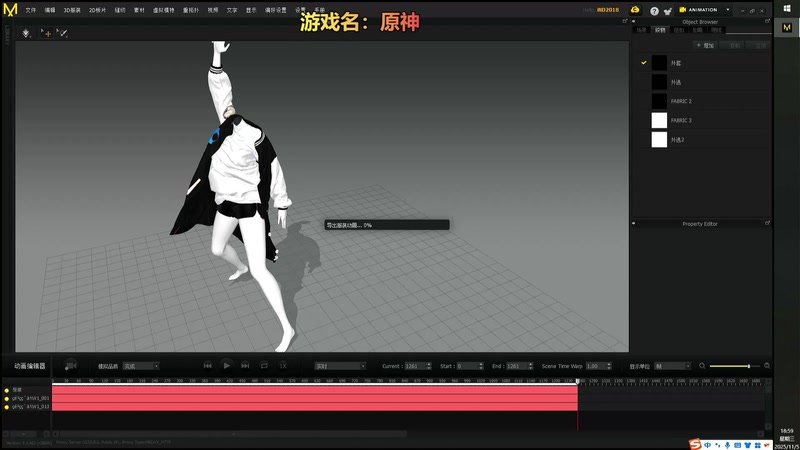
Task: Click the Marvelous Designer logo icon
Action: point(10,9)
